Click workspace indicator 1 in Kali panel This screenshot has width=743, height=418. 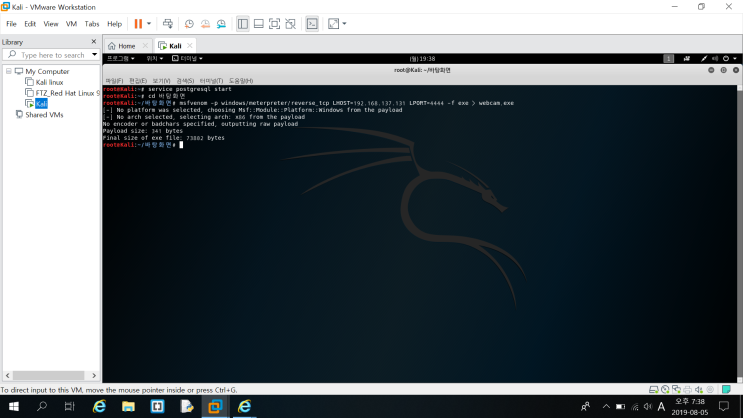tap(668, 58)
